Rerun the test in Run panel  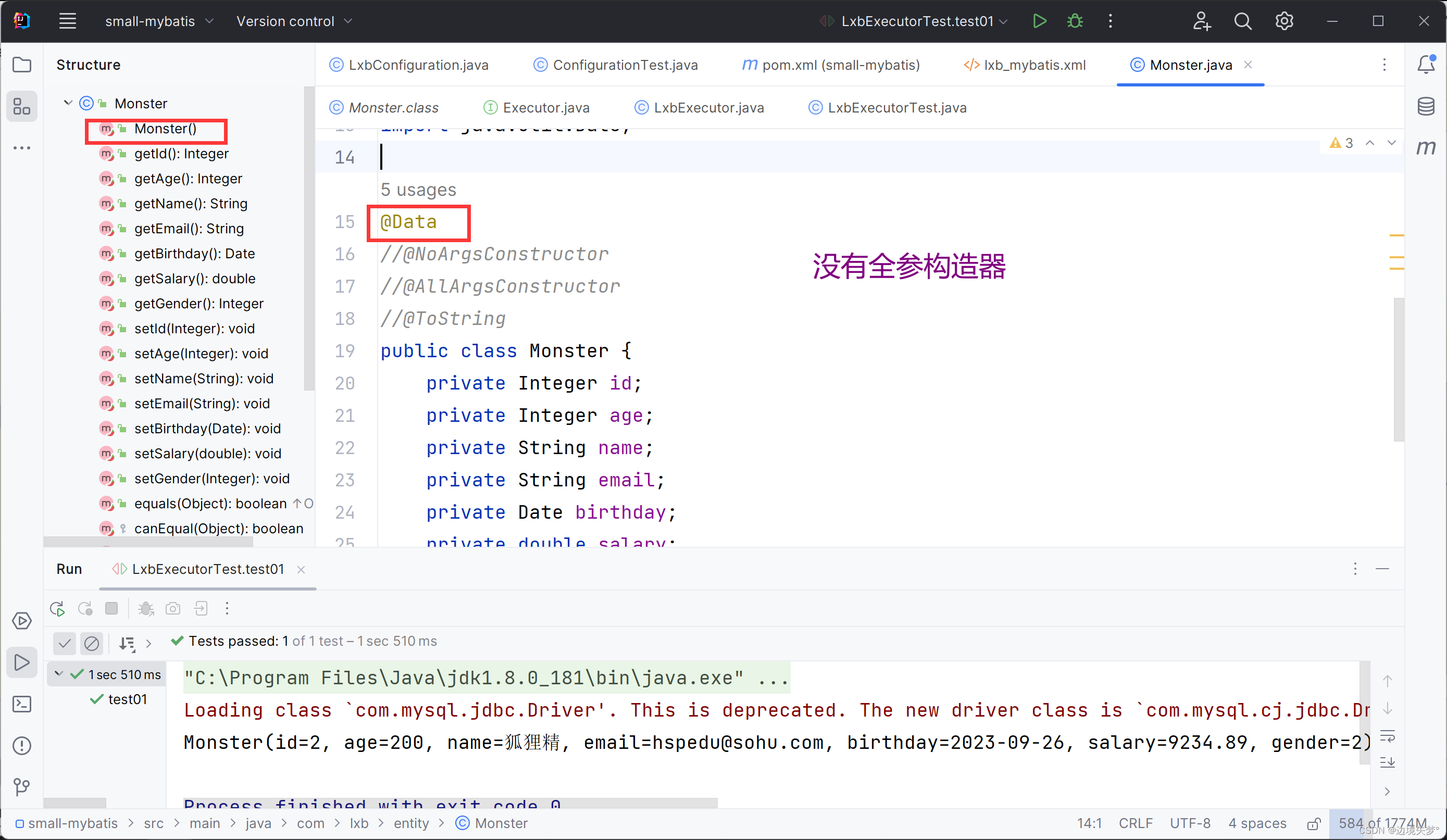(57, 609)
